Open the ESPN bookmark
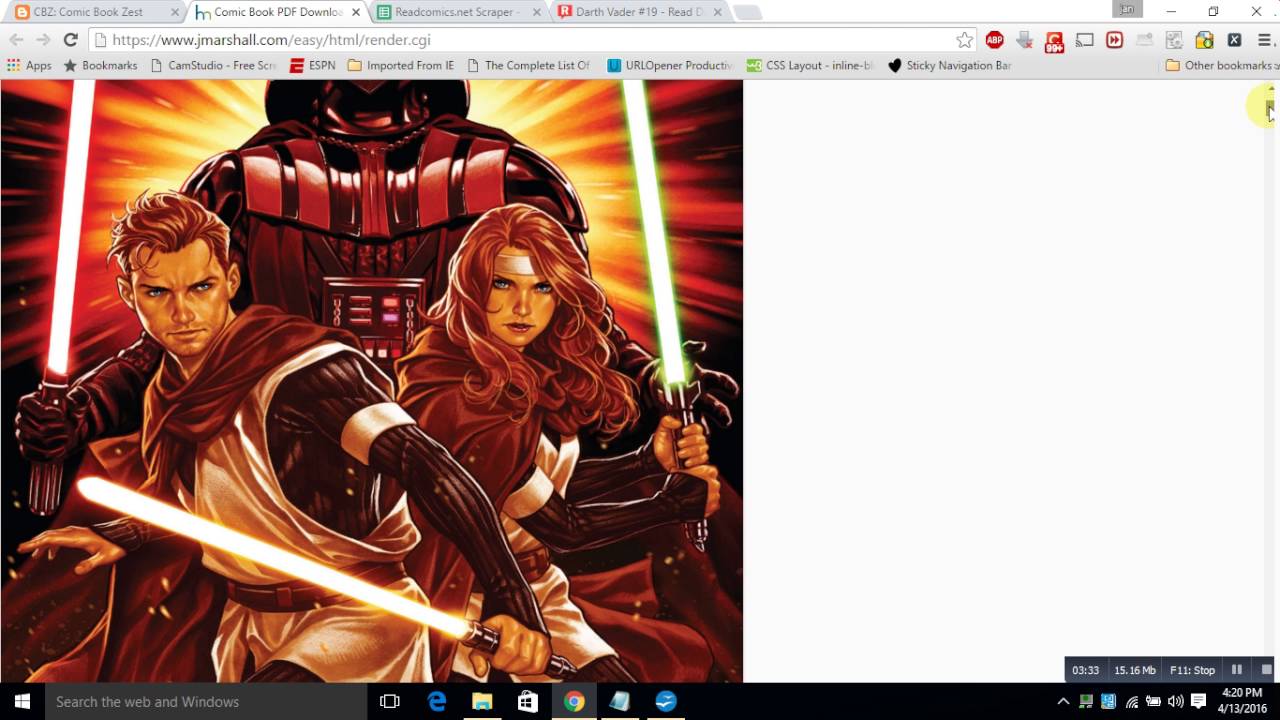This screenshot has height=720, width=1280. click(x=312, y=65)
